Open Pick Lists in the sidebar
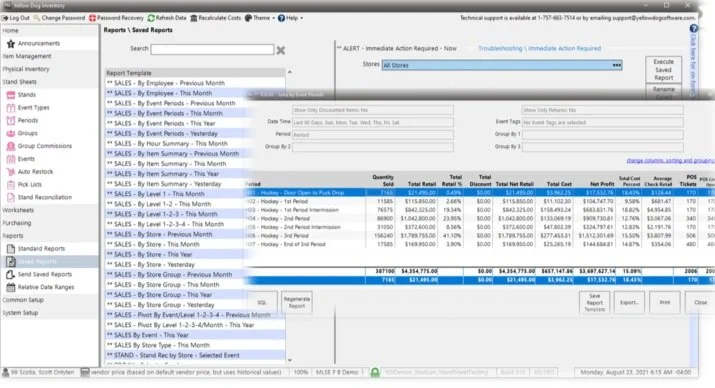715x388 pixels. (x=30, y=184)
